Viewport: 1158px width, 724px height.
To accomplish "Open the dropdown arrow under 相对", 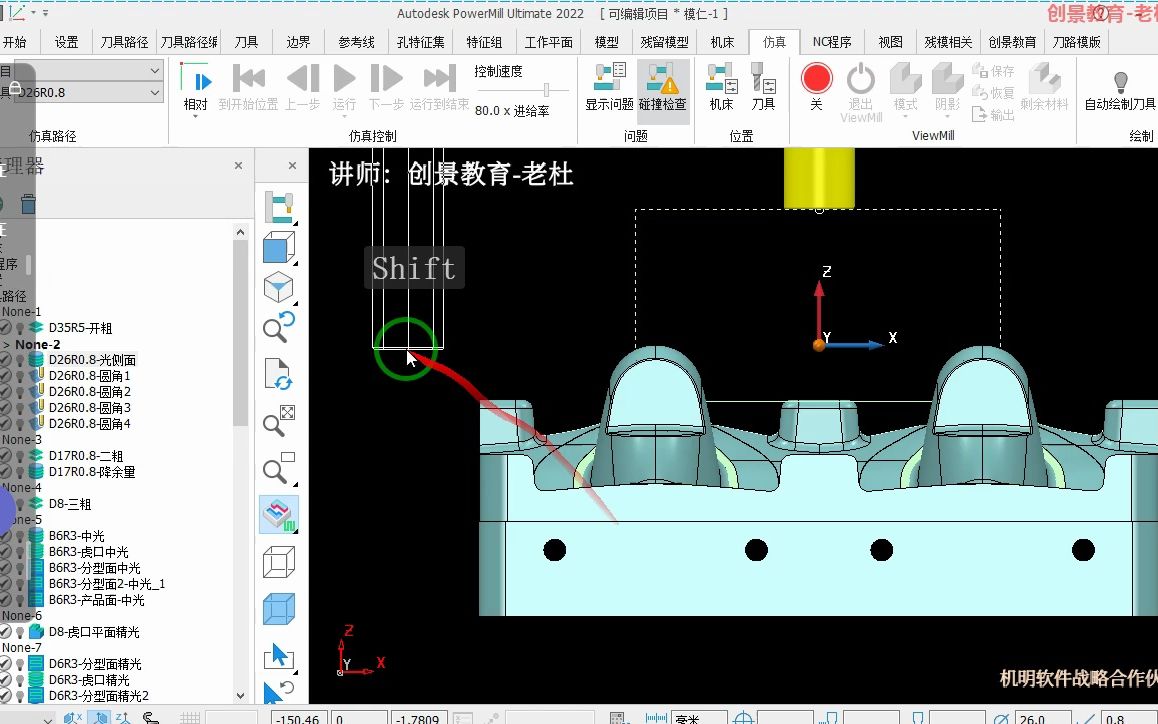I will tap(195, 117).
